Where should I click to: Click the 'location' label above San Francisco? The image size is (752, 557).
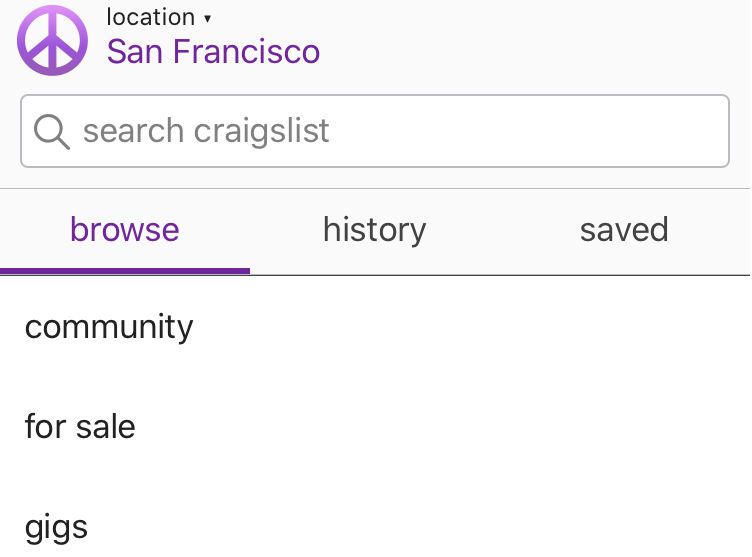pos(151,18)
